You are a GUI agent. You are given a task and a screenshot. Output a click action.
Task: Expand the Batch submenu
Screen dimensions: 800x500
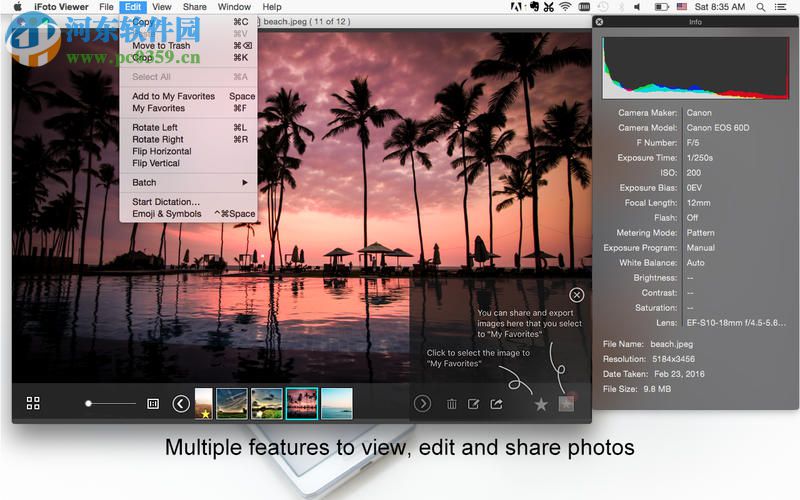tap(188, 182)
